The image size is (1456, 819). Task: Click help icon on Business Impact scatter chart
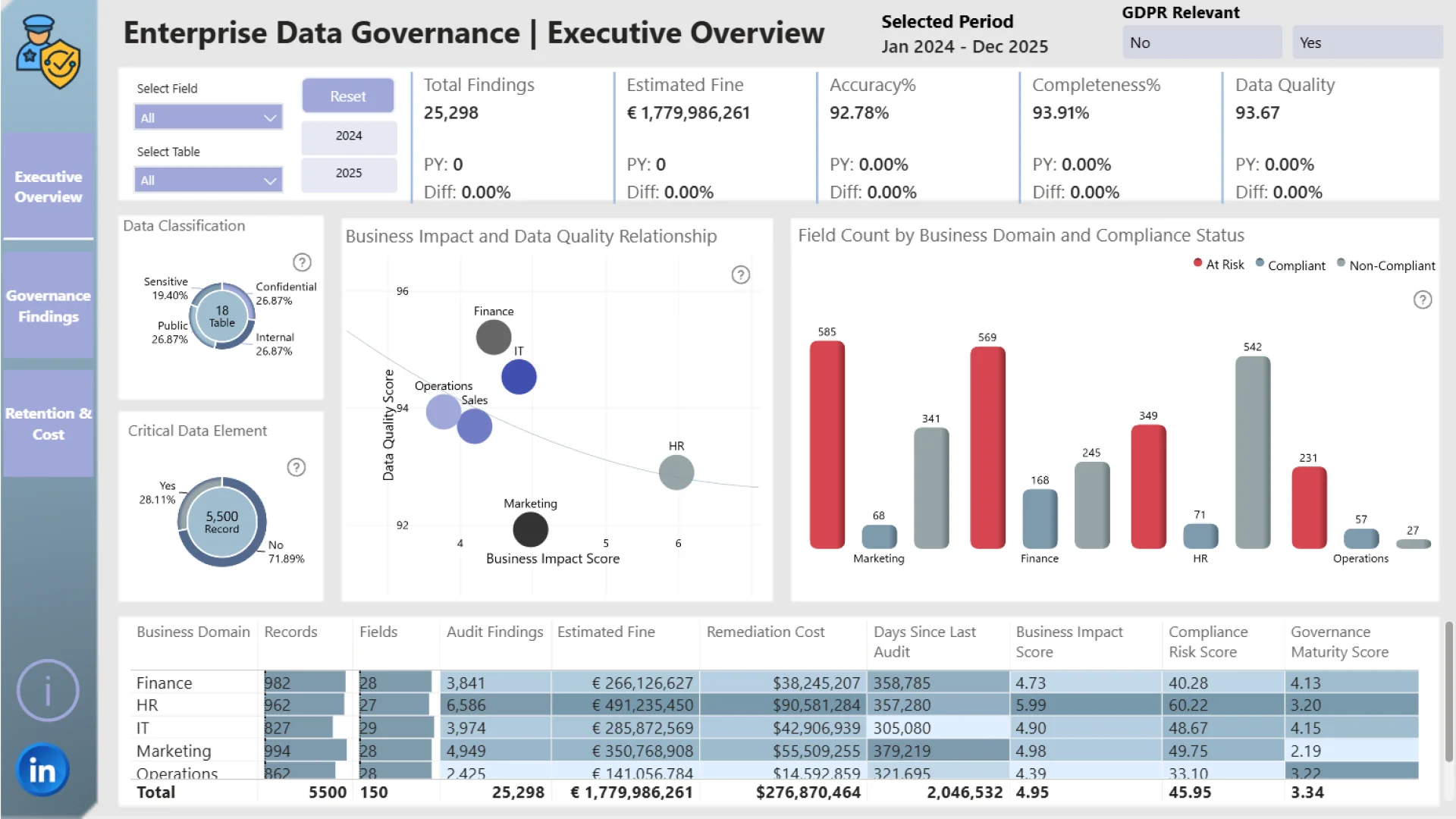tap(740, 275)
